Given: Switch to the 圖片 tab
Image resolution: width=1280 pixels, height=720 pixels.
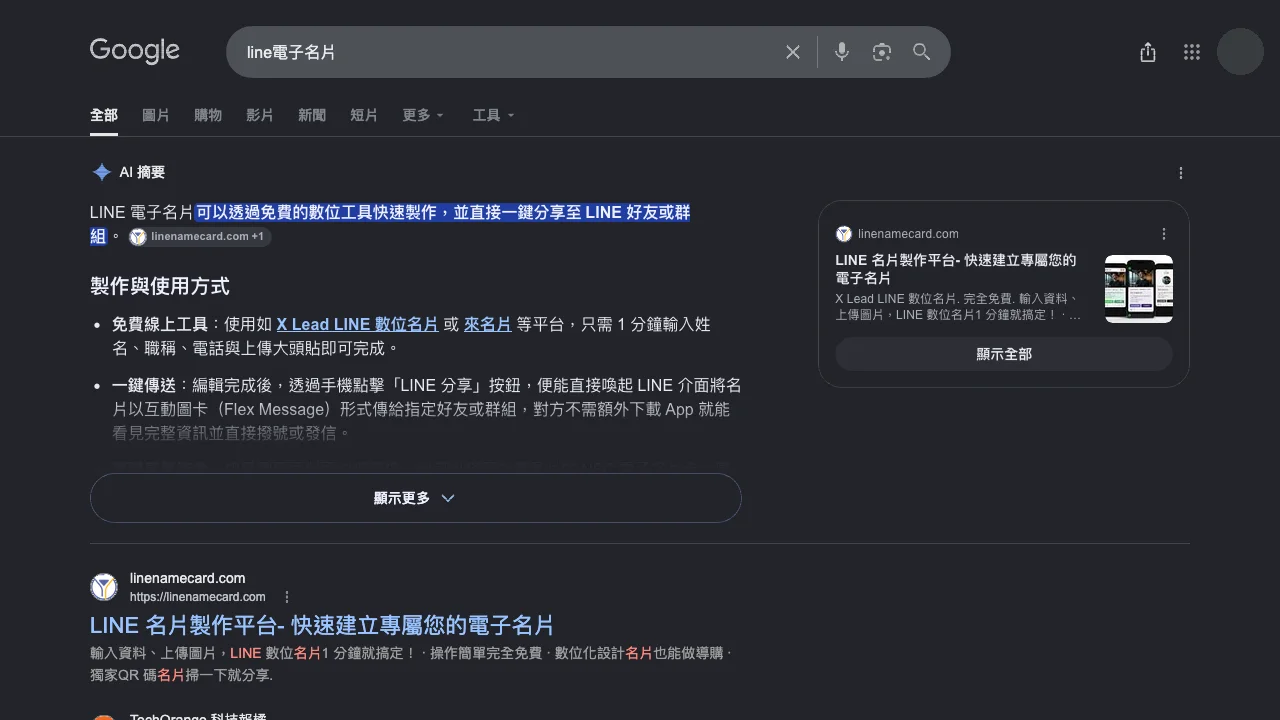Looking at the screenshot, I should pyautogui.click(x=156, y=115).
